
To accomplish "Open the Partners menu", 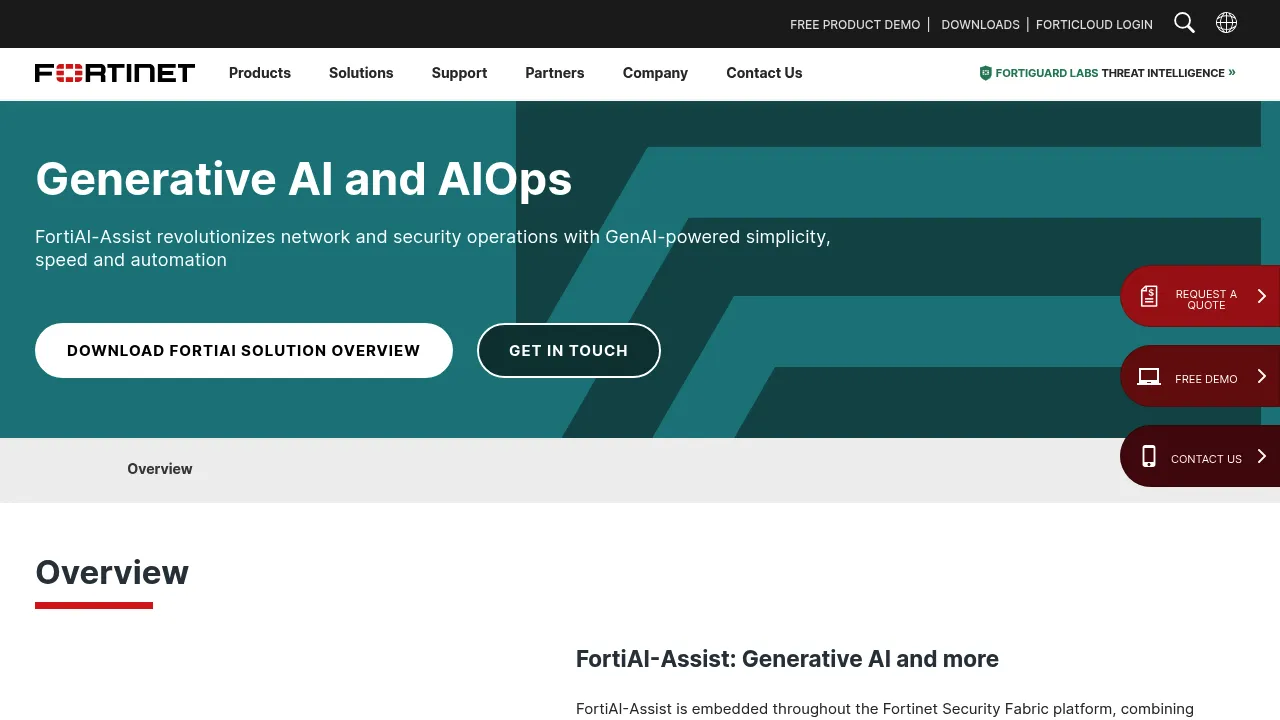I will pyautogui.click(x=555, y=73).
